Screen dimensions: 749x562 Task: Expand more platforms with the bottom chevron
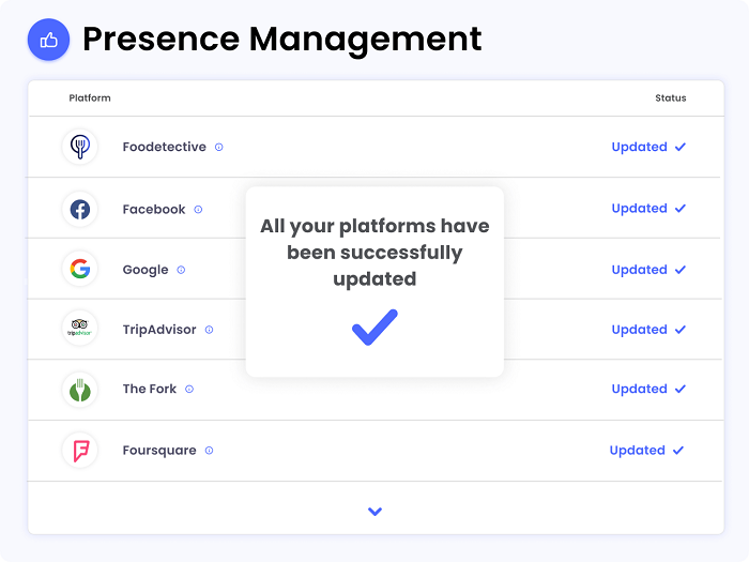[375, 511]
